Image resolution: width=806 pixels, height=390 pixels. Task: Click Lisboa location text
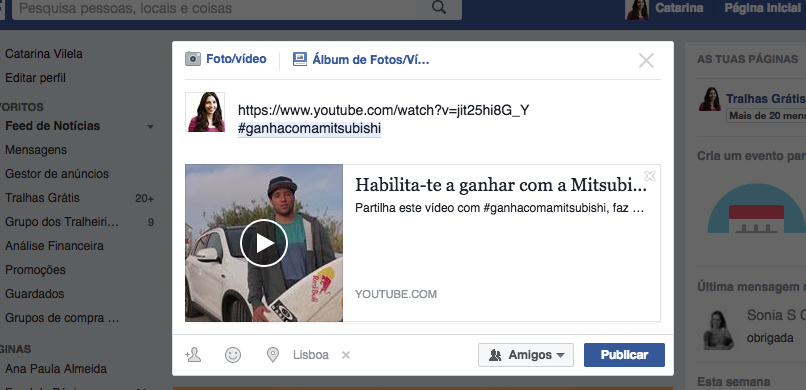[310, 355]
